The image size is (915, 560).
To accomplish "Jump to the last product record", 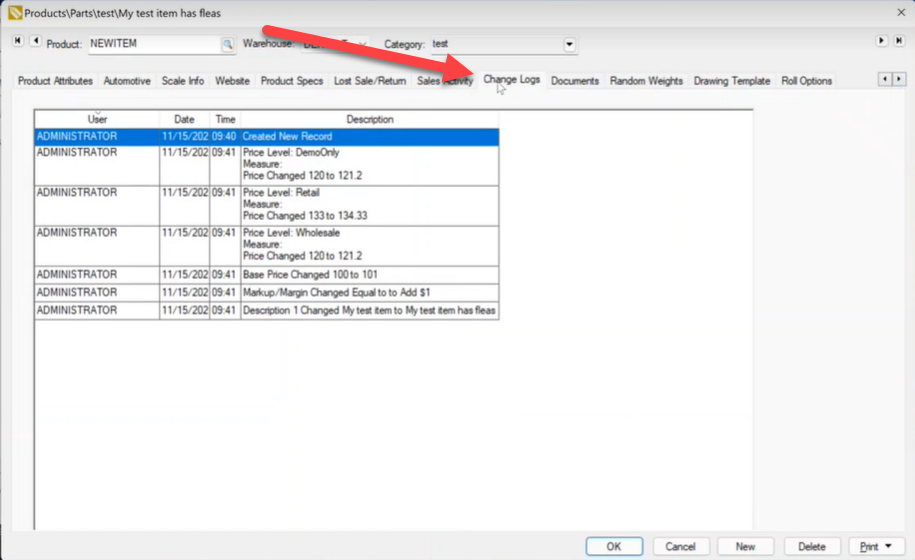I will pos(898,41).
